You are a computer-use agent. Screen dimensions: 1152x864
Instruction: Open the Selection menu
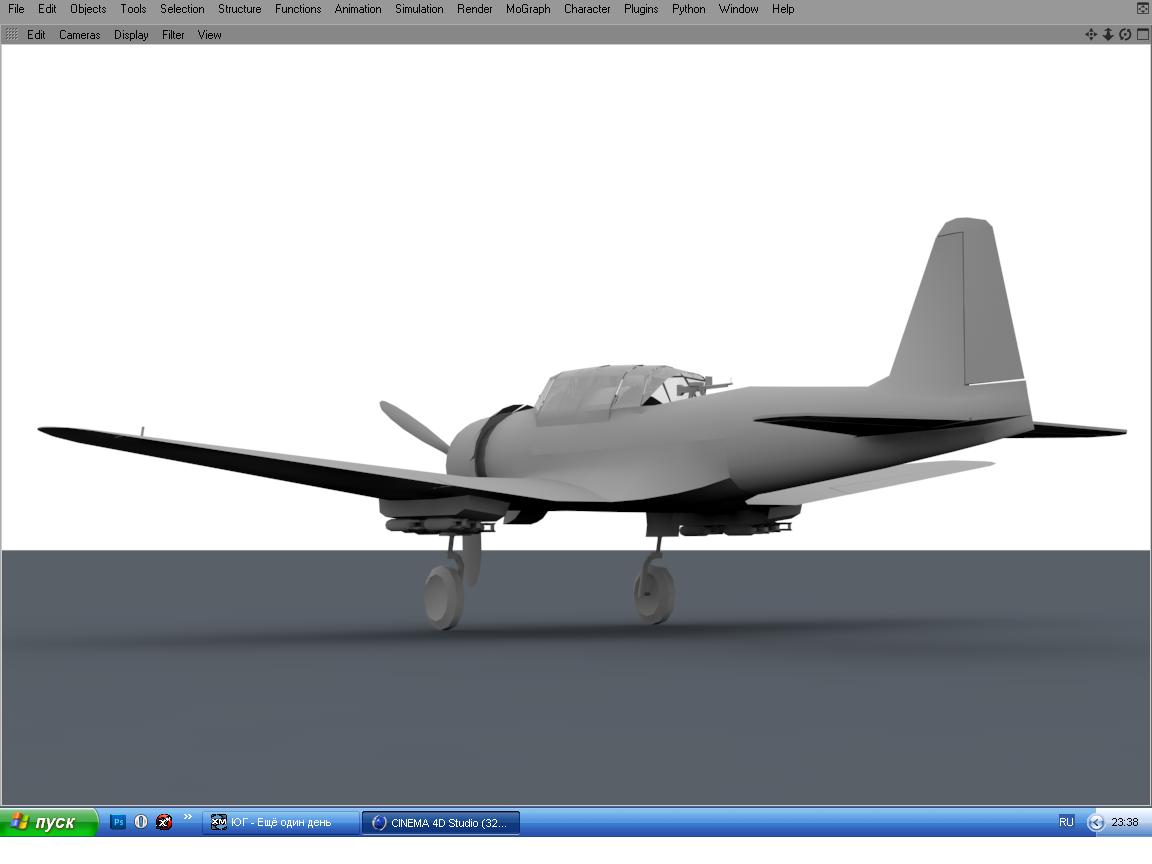point(182,9)
